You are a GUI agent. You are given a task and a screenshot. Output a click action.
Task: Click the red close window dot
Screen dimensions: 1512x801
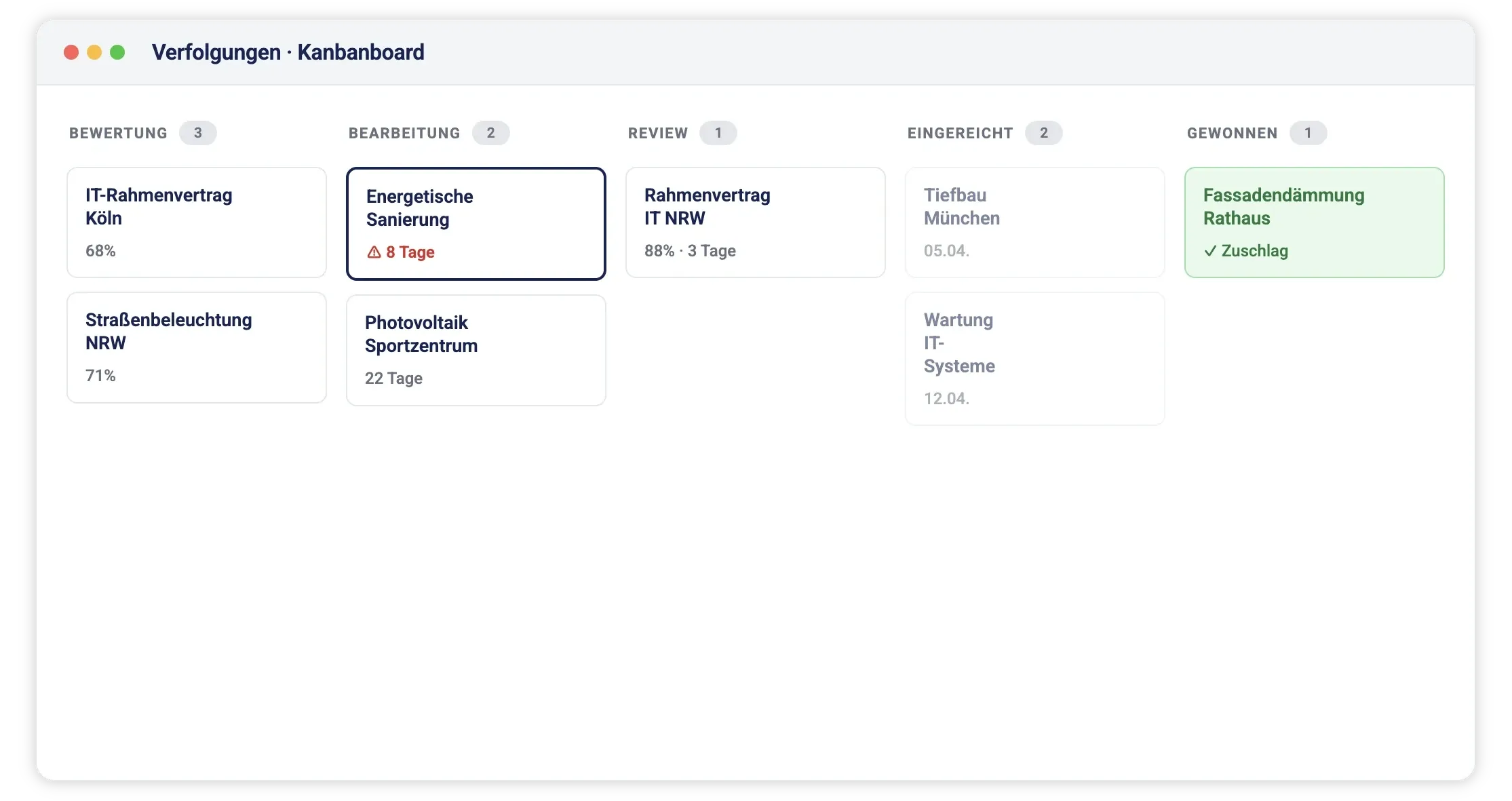pos(71,52)
